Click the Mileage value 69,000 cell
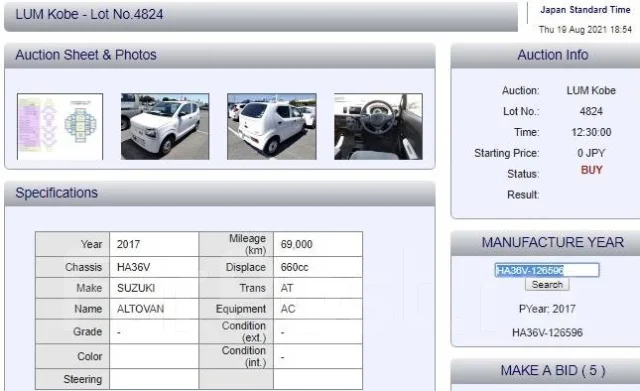 318,244
